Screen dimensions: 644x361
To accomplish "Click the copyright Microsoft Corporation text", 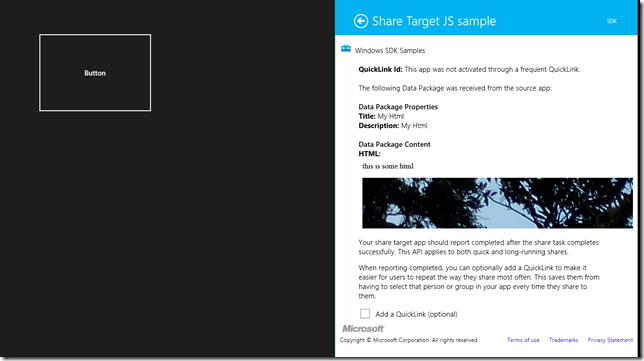I will pyautogui.click(x=409, y=340).
